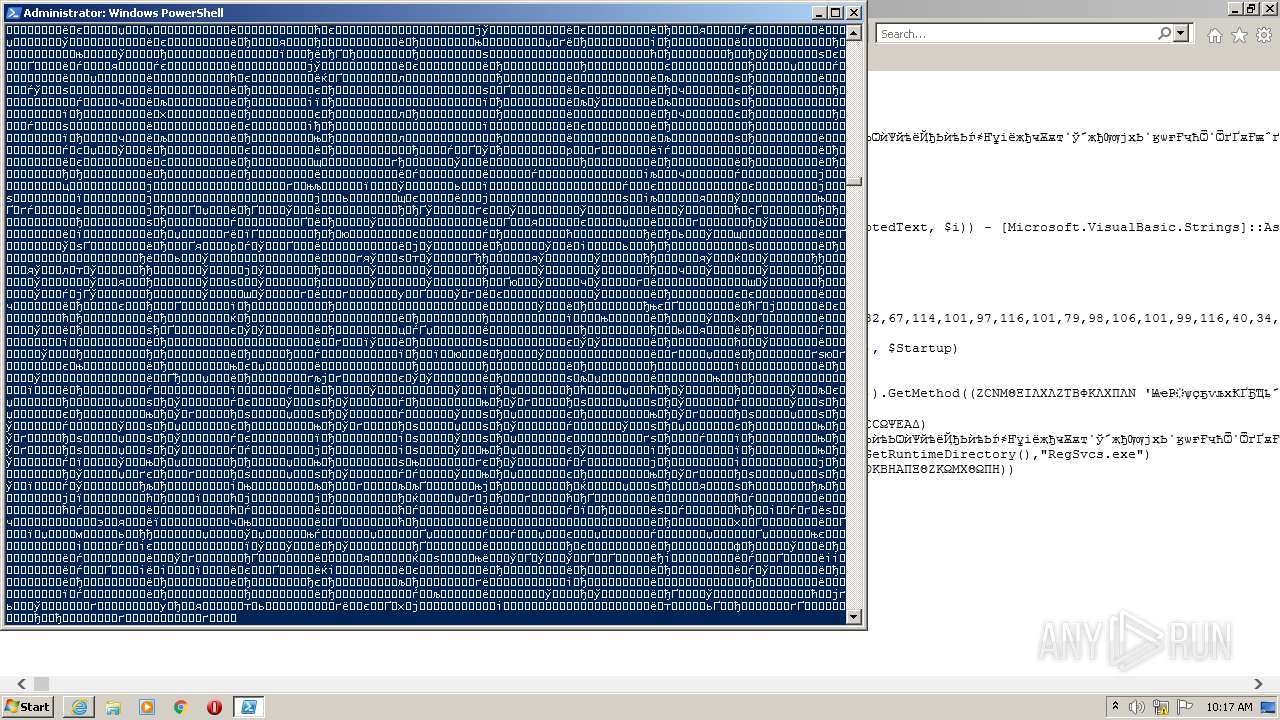The width and height of the screenshot is (1280, 720).
Task: Switch to PowerShell taskbar button
Action: click(x=249, y=707)
